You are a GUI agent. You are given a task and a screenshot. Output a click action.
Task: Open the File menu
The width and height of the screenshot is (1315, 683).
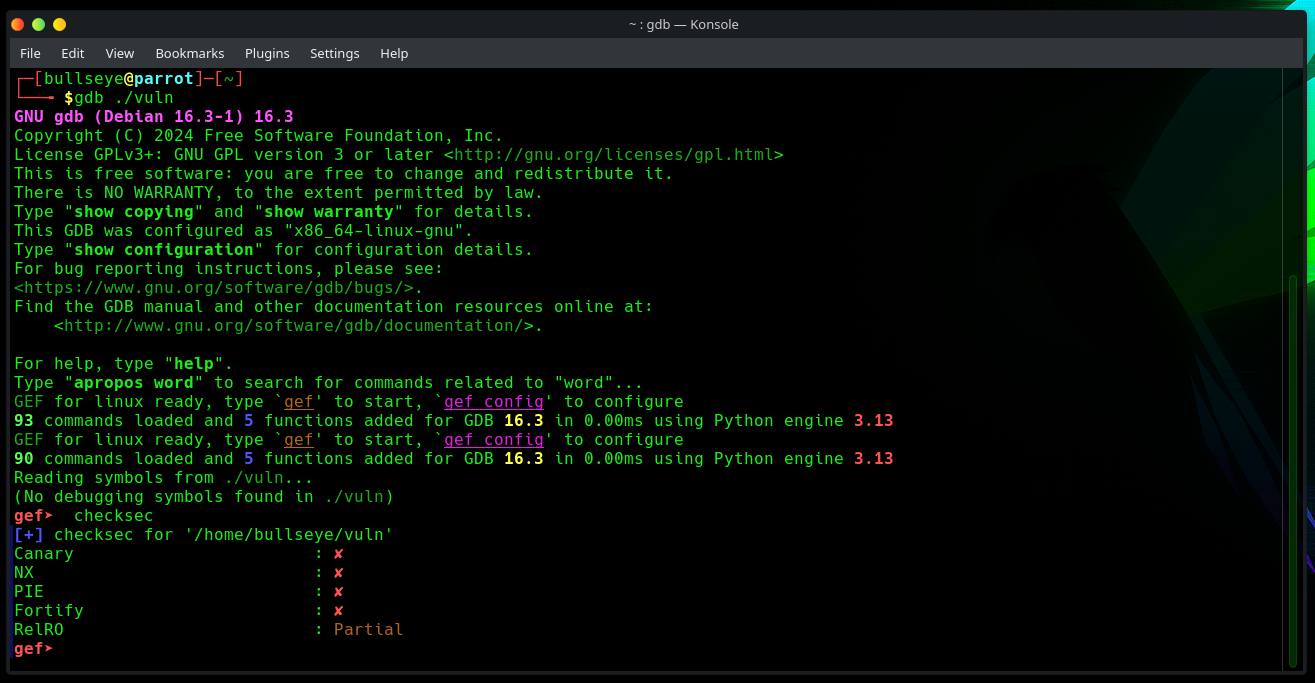pyautogui.click(x=30, y=53)
